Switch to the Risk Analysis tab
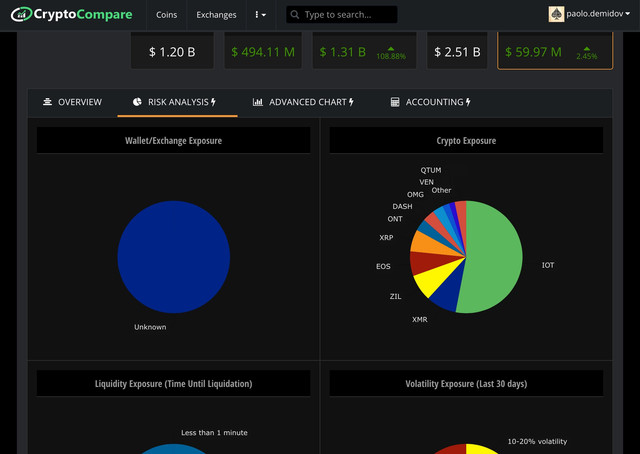Viewport: 640px width, 454px height. click(x=177, y=102)
